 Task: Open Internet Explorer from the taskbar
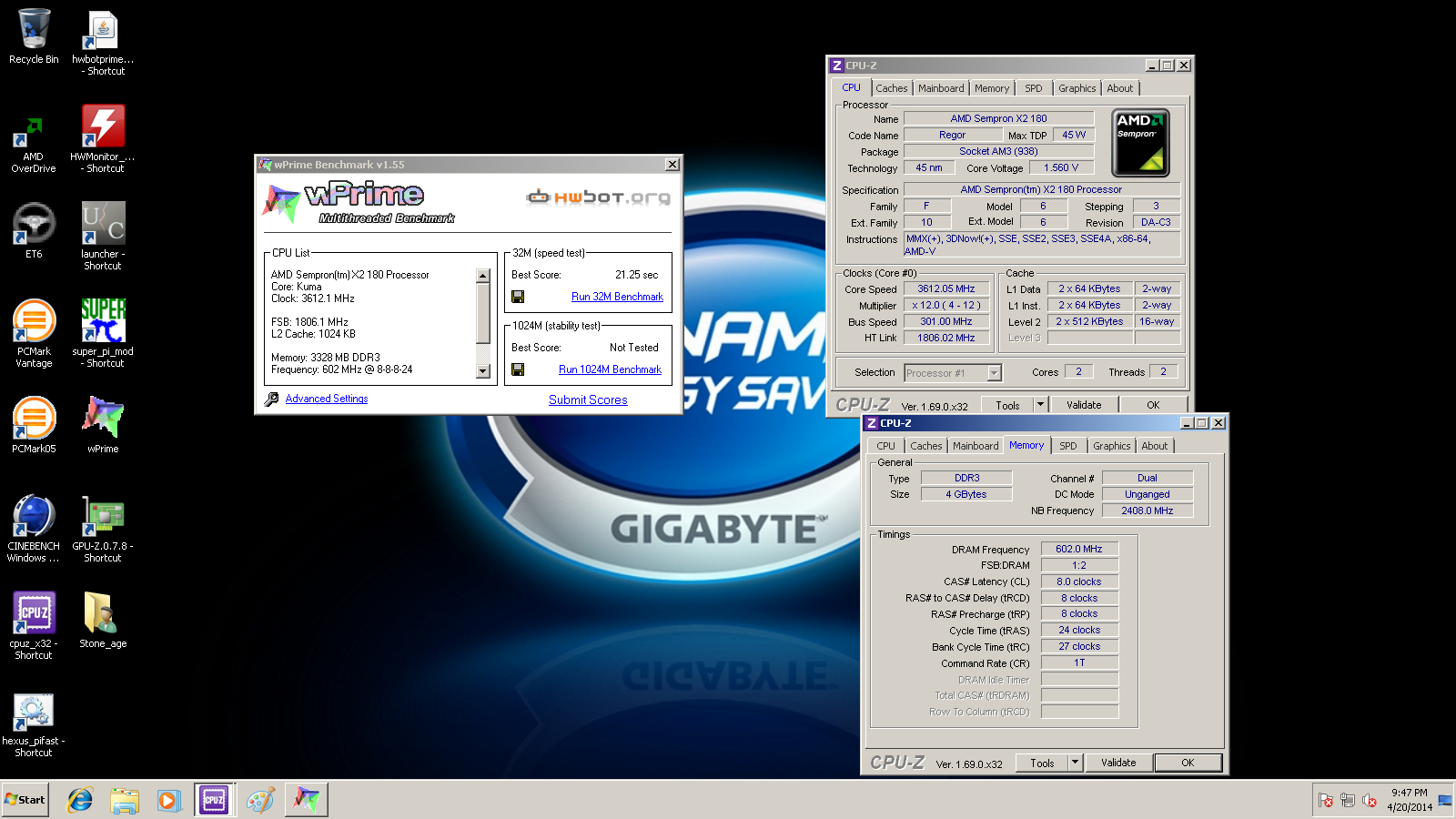(80, 800)
